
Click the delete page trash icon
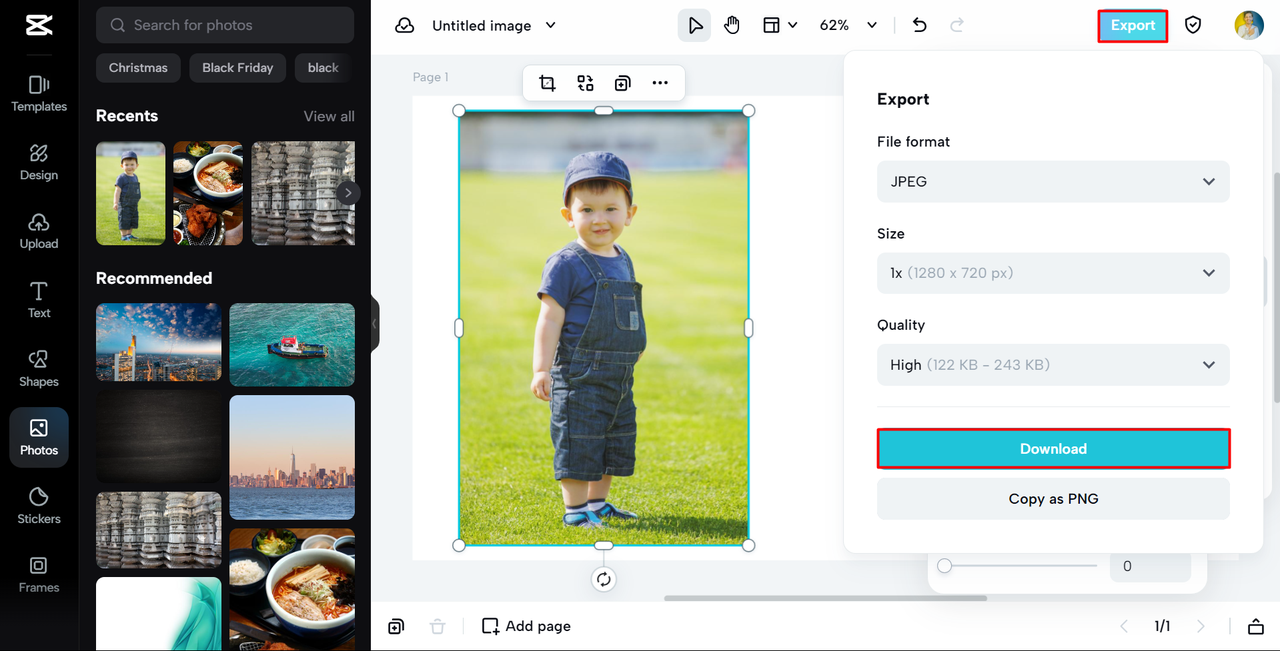437,626
